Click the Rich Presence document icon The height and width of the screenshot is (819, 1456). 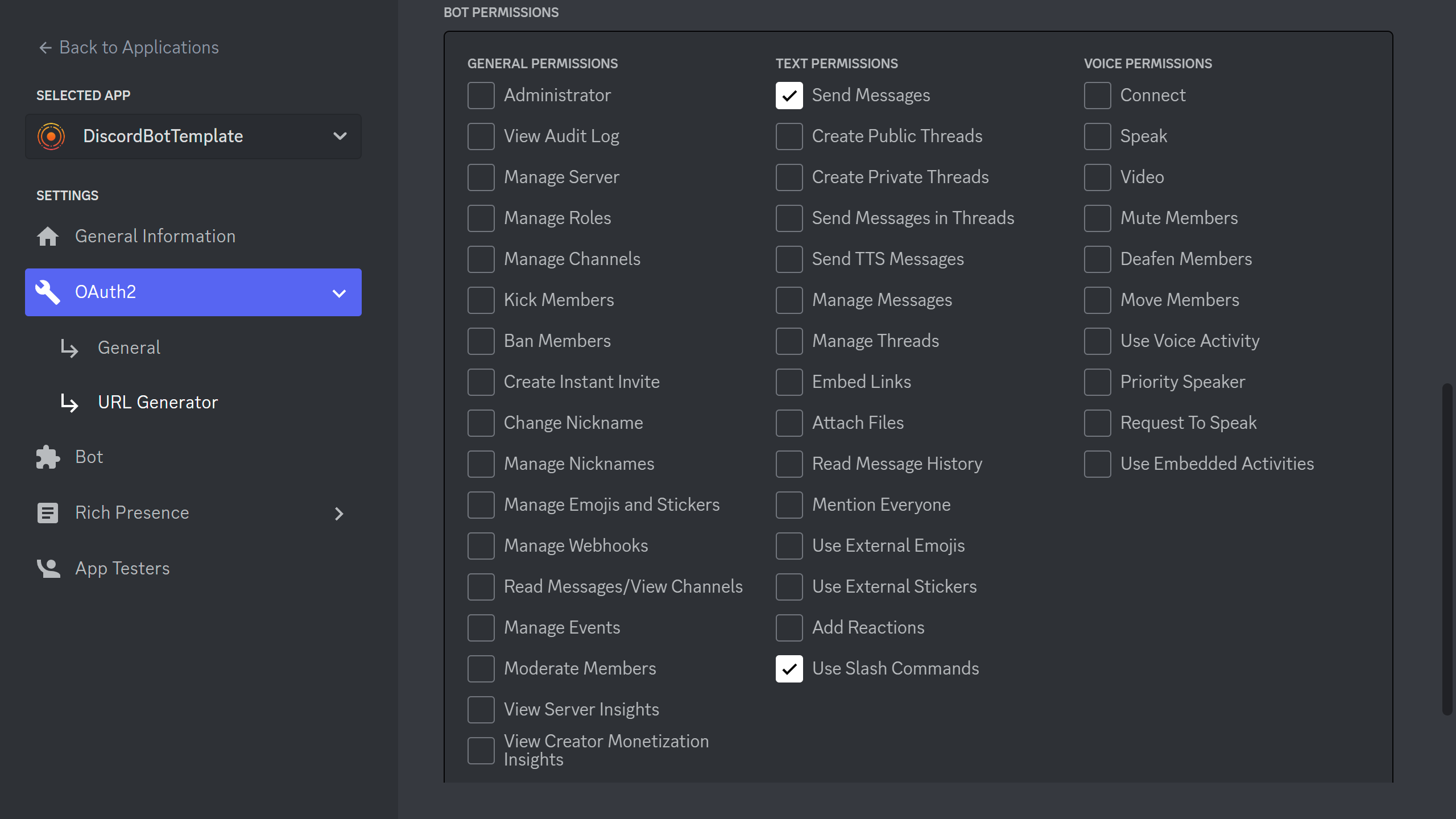pos(48,512)
